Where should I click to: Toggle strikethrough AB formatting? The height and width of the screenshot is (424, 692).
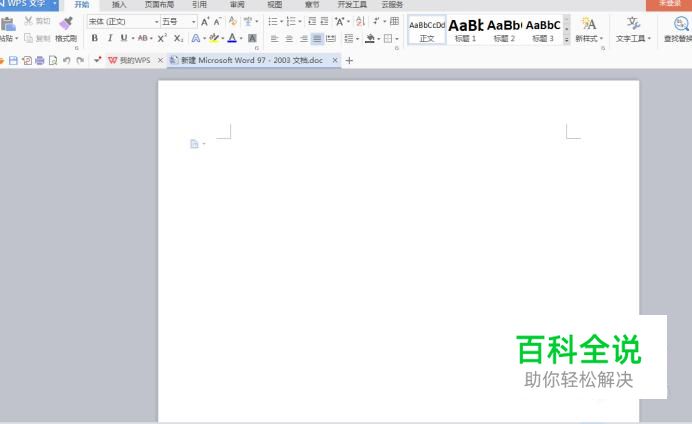click(x=143, y=38)
